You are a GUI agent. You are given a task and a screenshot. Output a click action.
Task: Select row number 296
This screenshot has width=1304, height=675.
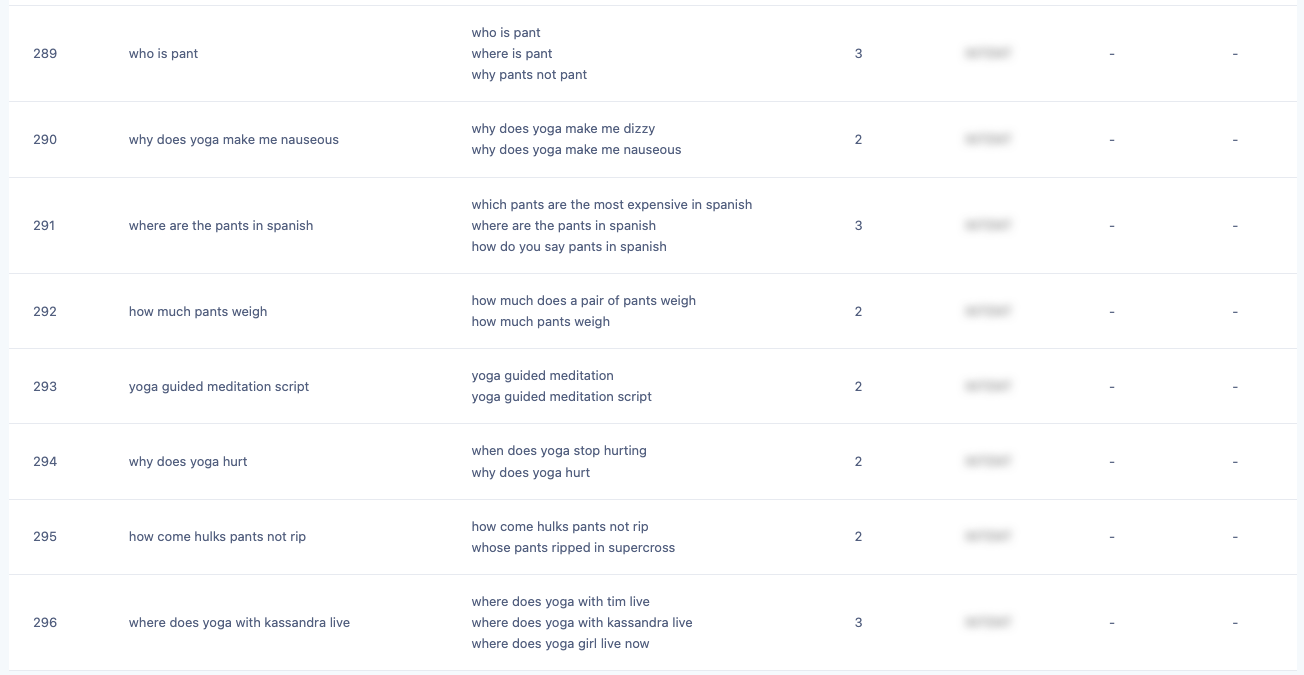point(45,623)
